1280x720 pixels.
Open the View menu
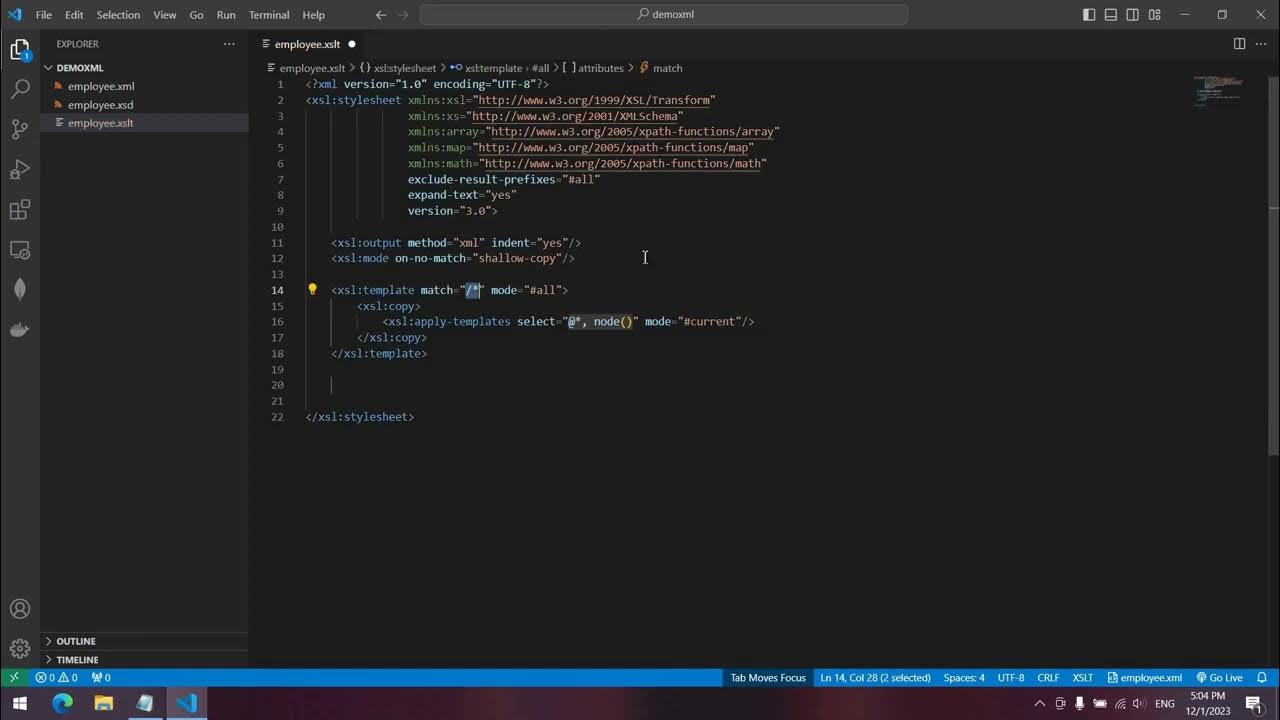pos(165,15)
